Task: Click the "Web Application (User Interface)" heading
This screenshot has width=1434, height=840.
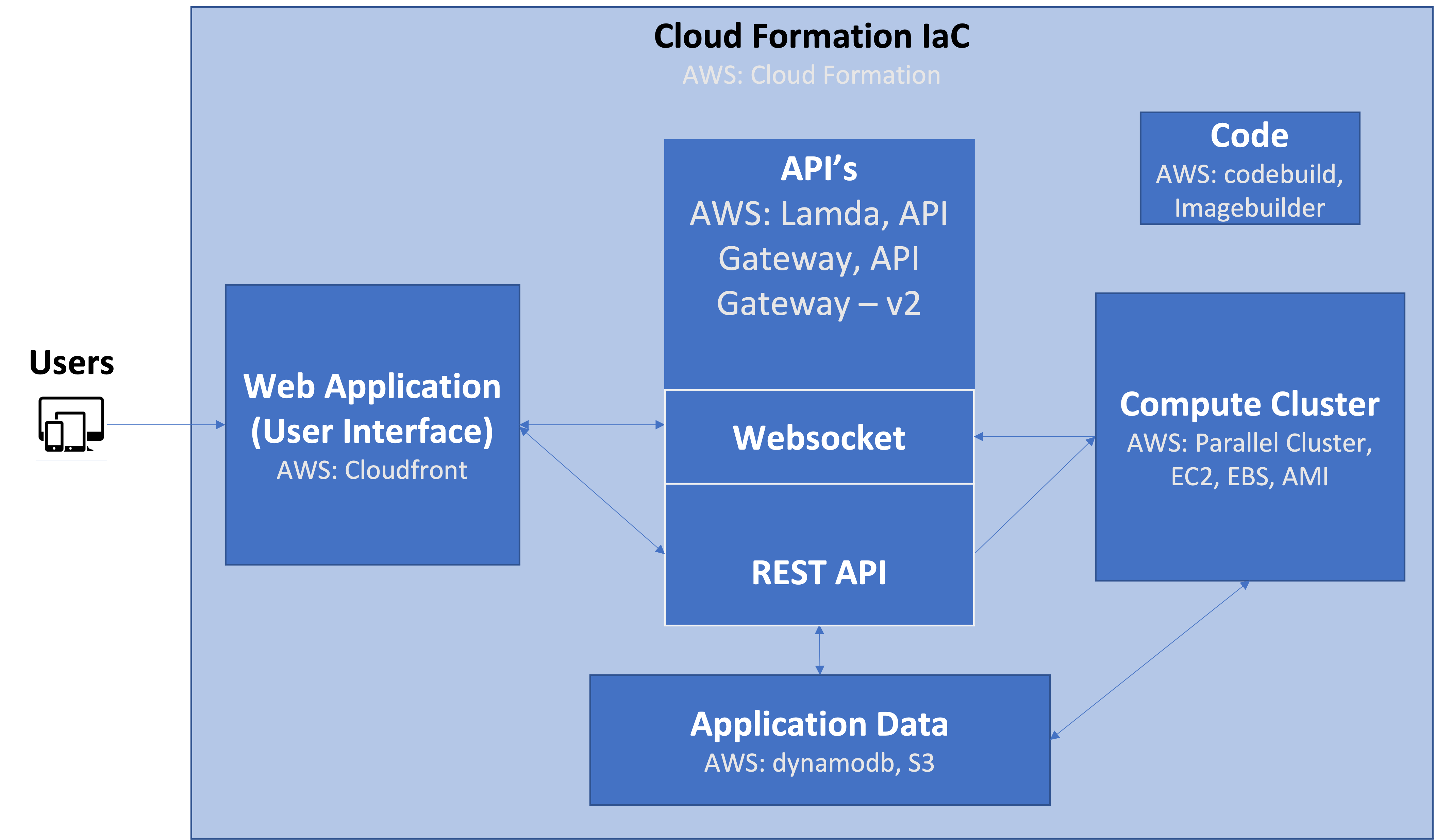Action: (x=372, y=409)
